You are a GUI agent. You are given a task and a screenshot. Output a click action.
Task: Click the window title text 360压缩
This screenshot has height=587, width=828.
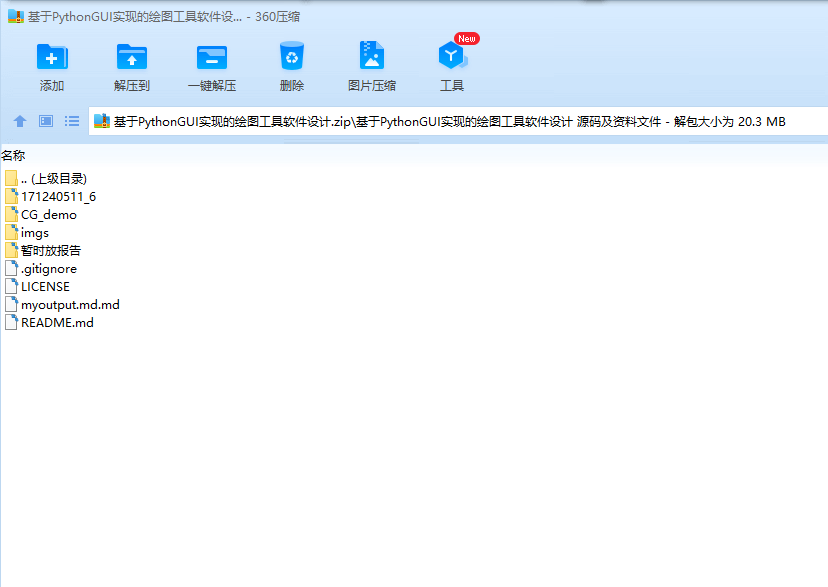(x=277, y=16)
